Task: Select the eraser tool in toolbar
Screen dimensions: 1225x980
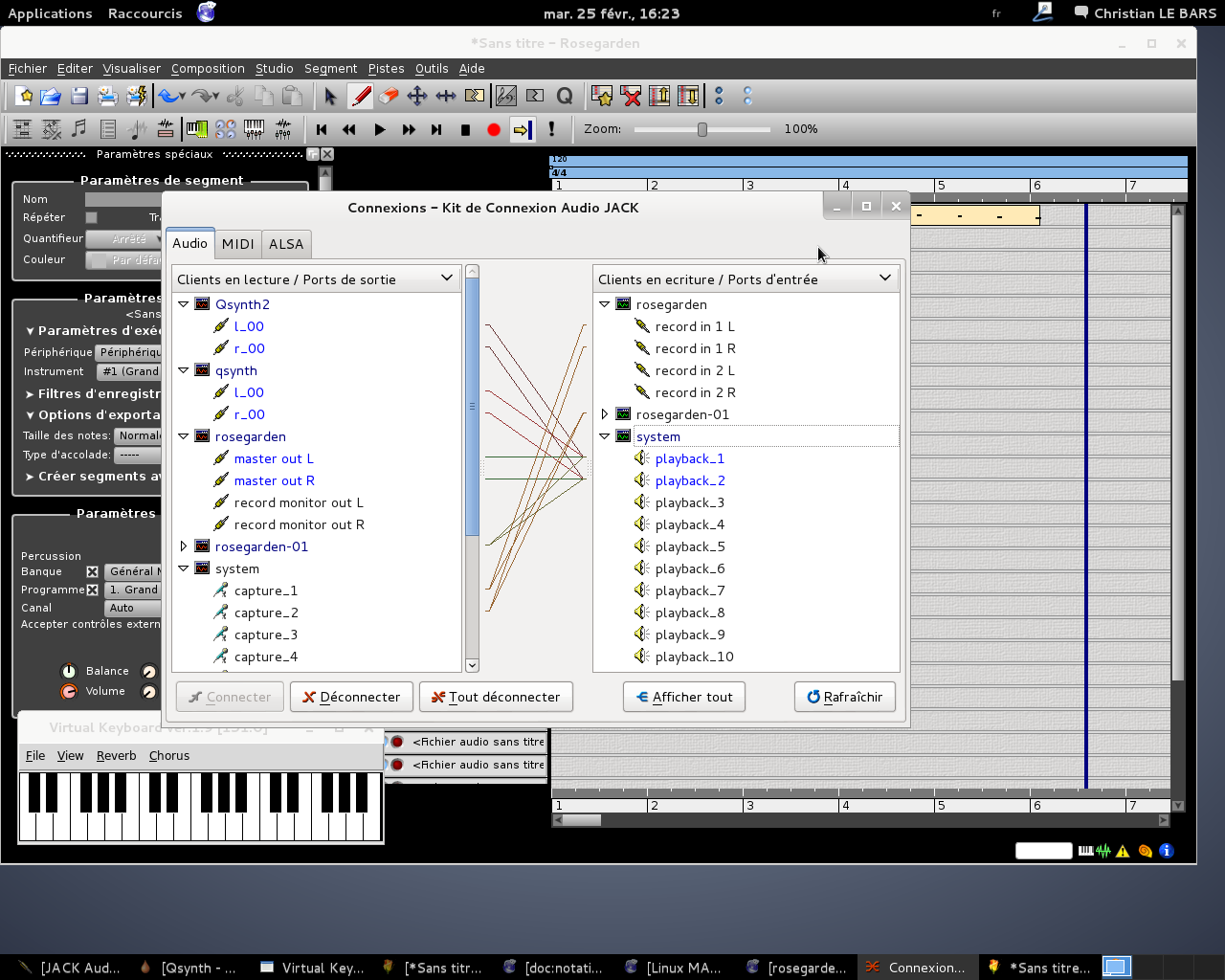Action: pos(388,96)
